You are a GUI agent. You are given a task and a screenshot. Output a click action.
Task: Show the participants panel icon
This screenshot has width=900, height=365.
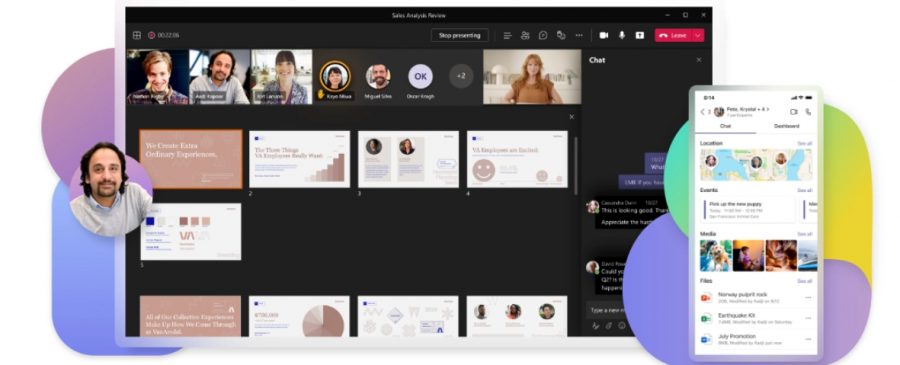click(525, 35)
